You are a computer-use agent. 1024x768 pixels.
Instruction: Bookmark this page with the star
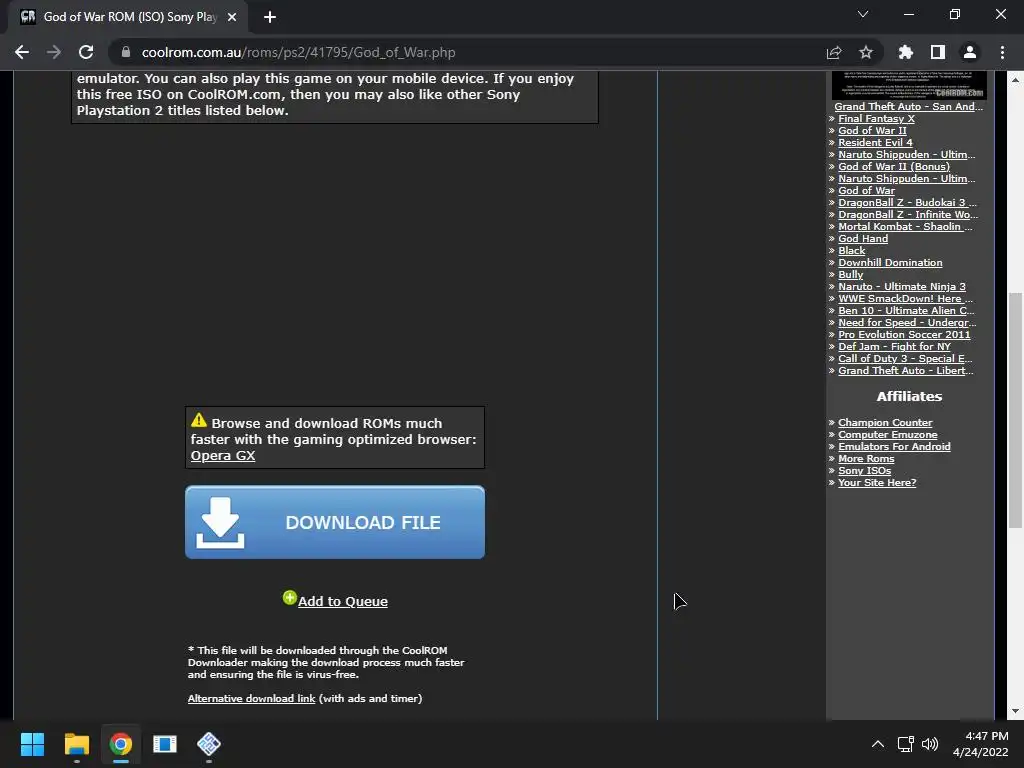point(866,52)
